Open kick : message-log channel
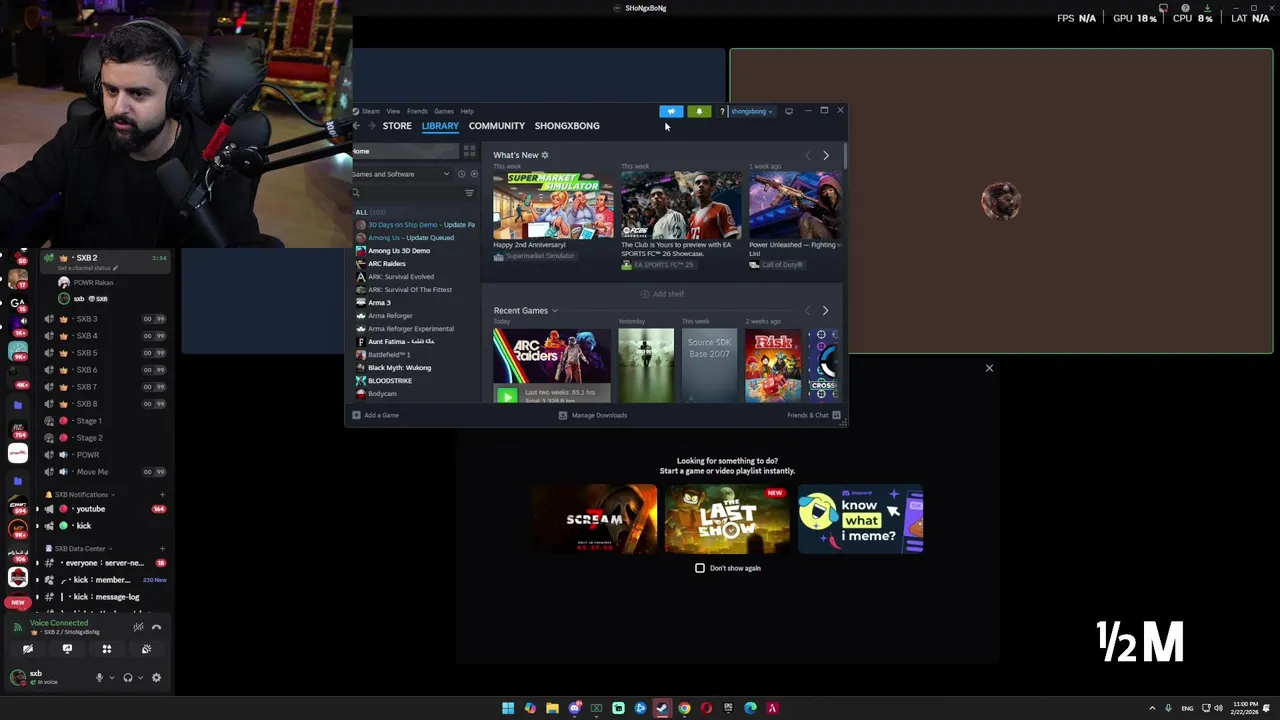The height and width of the screenshot is (720, 1280). click(104, 597)
